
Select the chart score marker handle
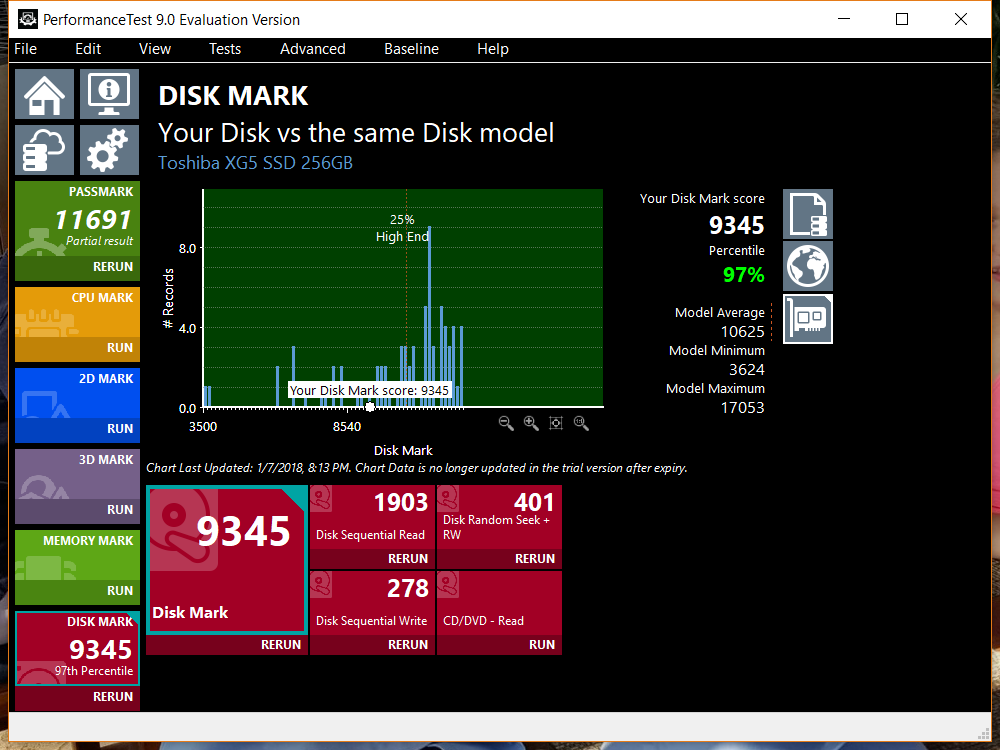point(370,407)
